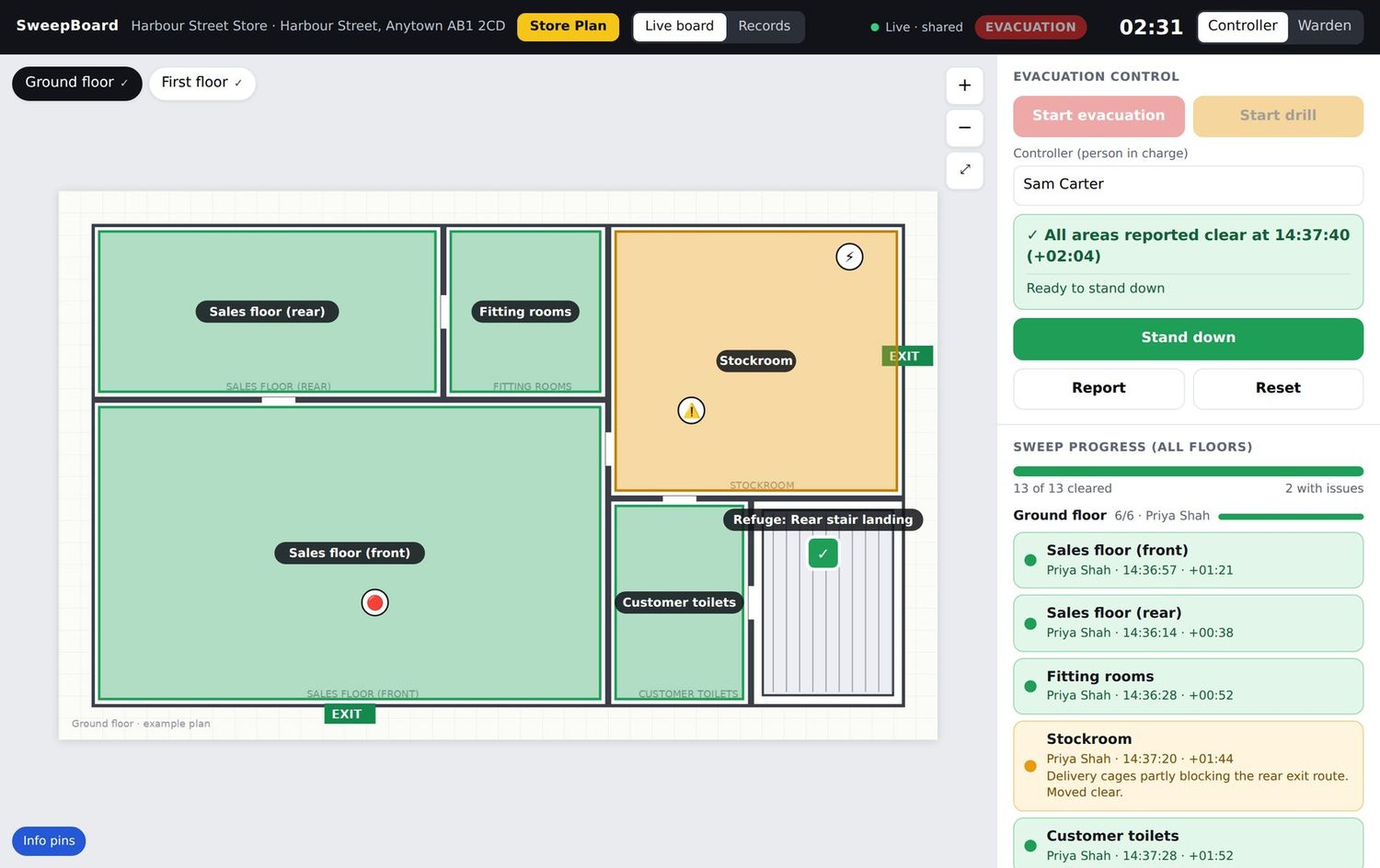This screenshot has height=868, width=1380.
Task: Select the Sales floor (rear) sweep card
Action: pyautogui.click(x=1188, y=622)
